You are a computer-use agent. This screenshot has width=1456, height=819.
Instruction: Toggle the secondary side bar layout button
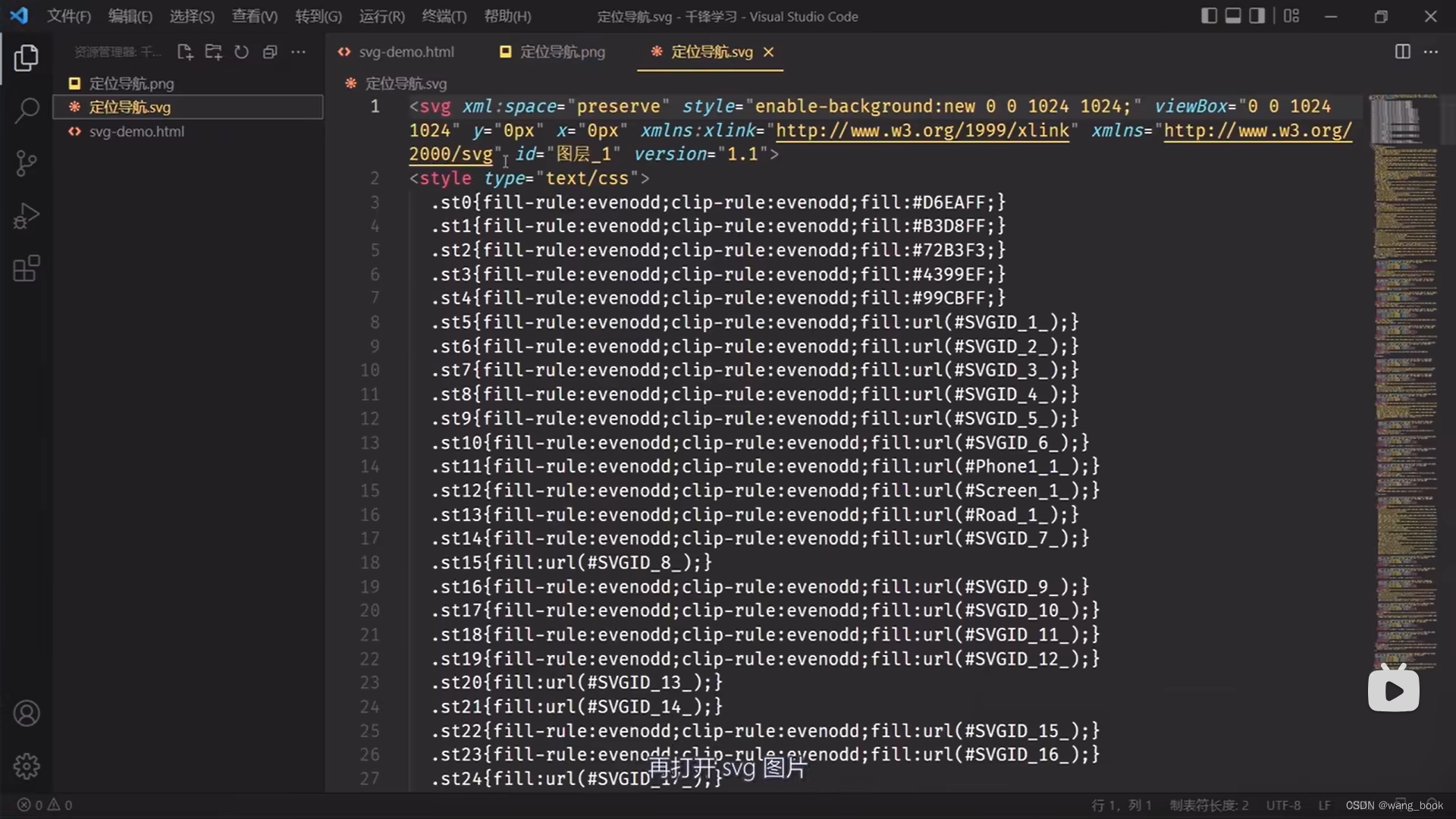[1257, 16]
